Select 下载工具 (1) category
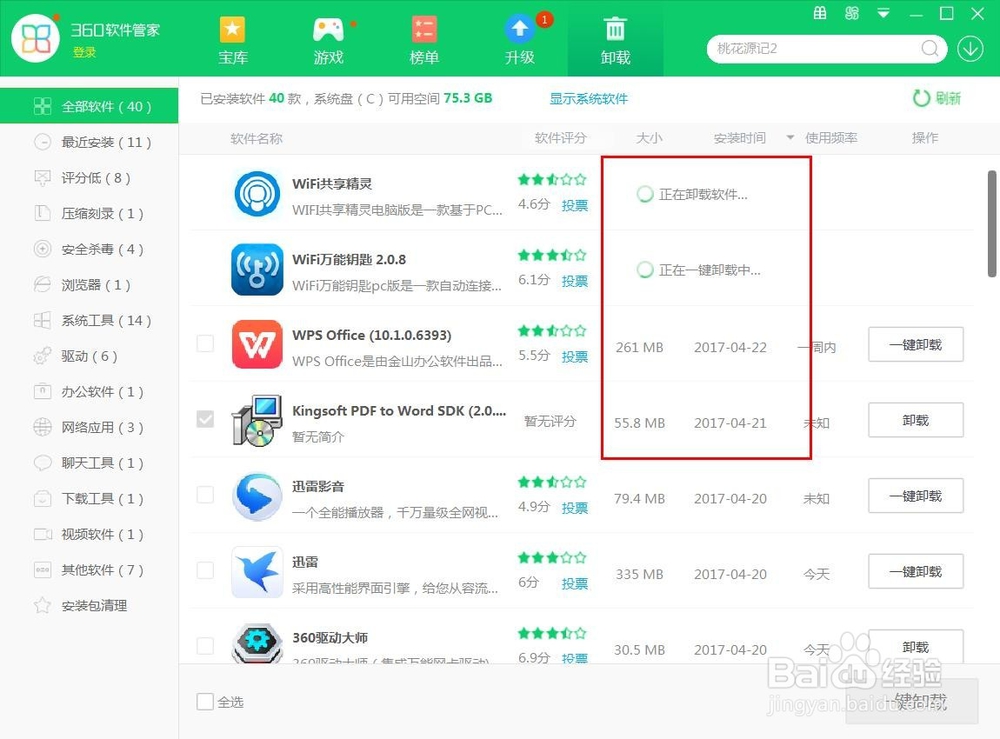 [89, 499]
